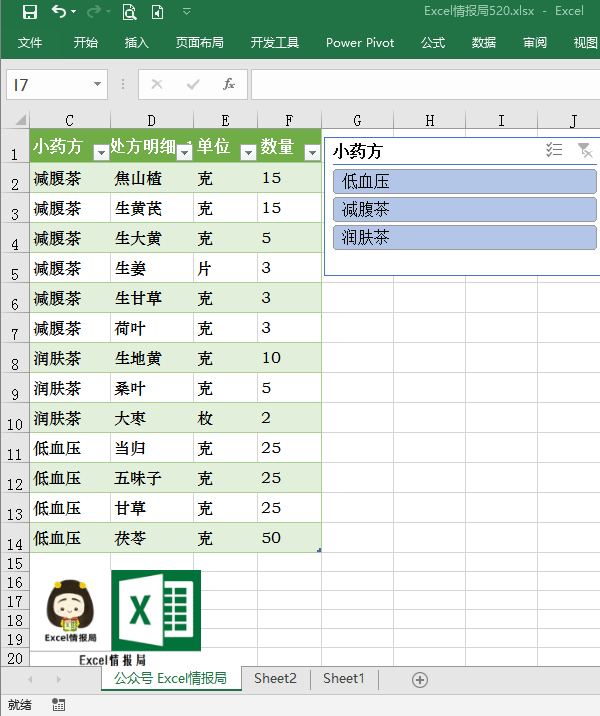
Task: Switch to the Sheet1 tab
Action: (344, 679)
